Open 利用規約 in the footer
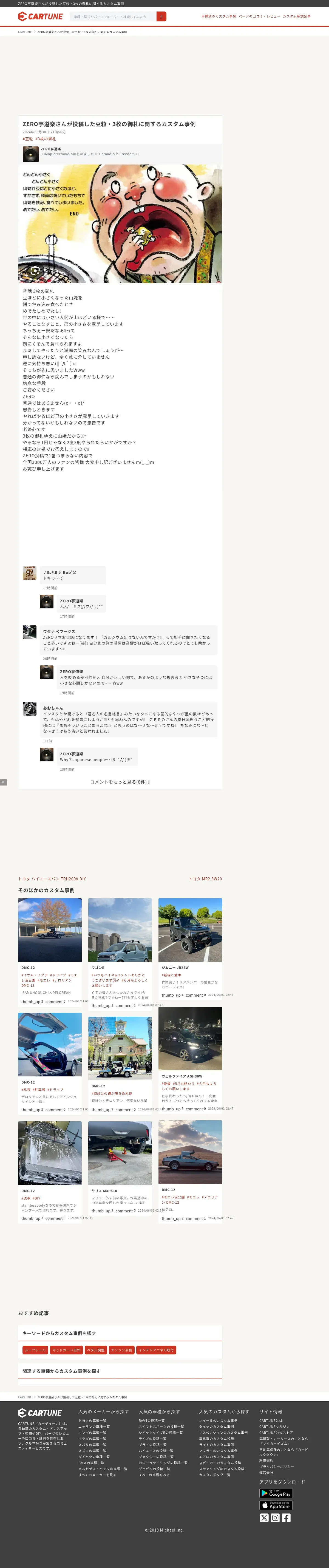329x1568 pixels. click(x=266, y=1461)
